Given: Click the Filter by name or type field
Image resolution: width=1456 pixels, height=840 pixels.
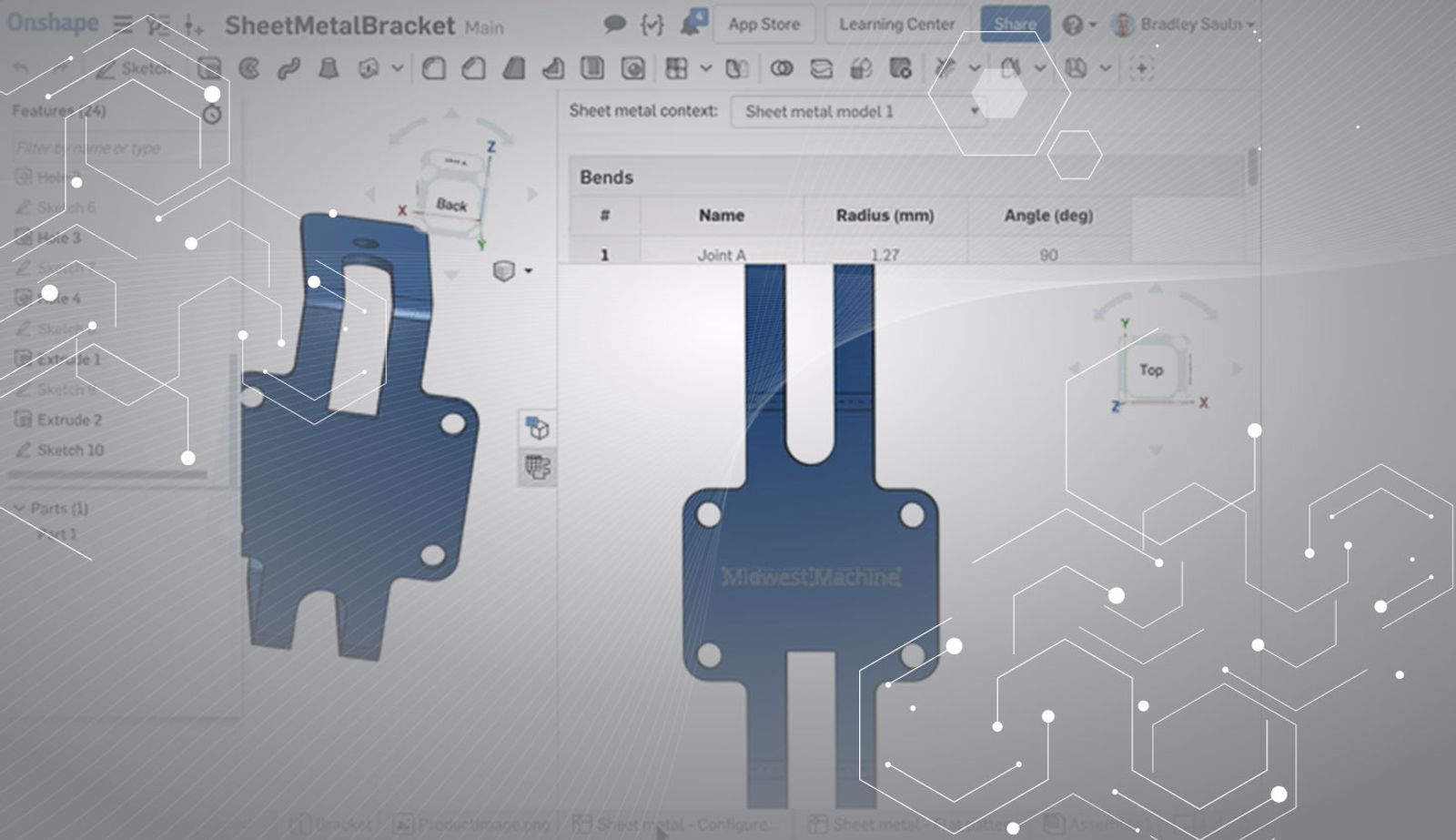Looking at the screenshot, I should click(105, 147).
